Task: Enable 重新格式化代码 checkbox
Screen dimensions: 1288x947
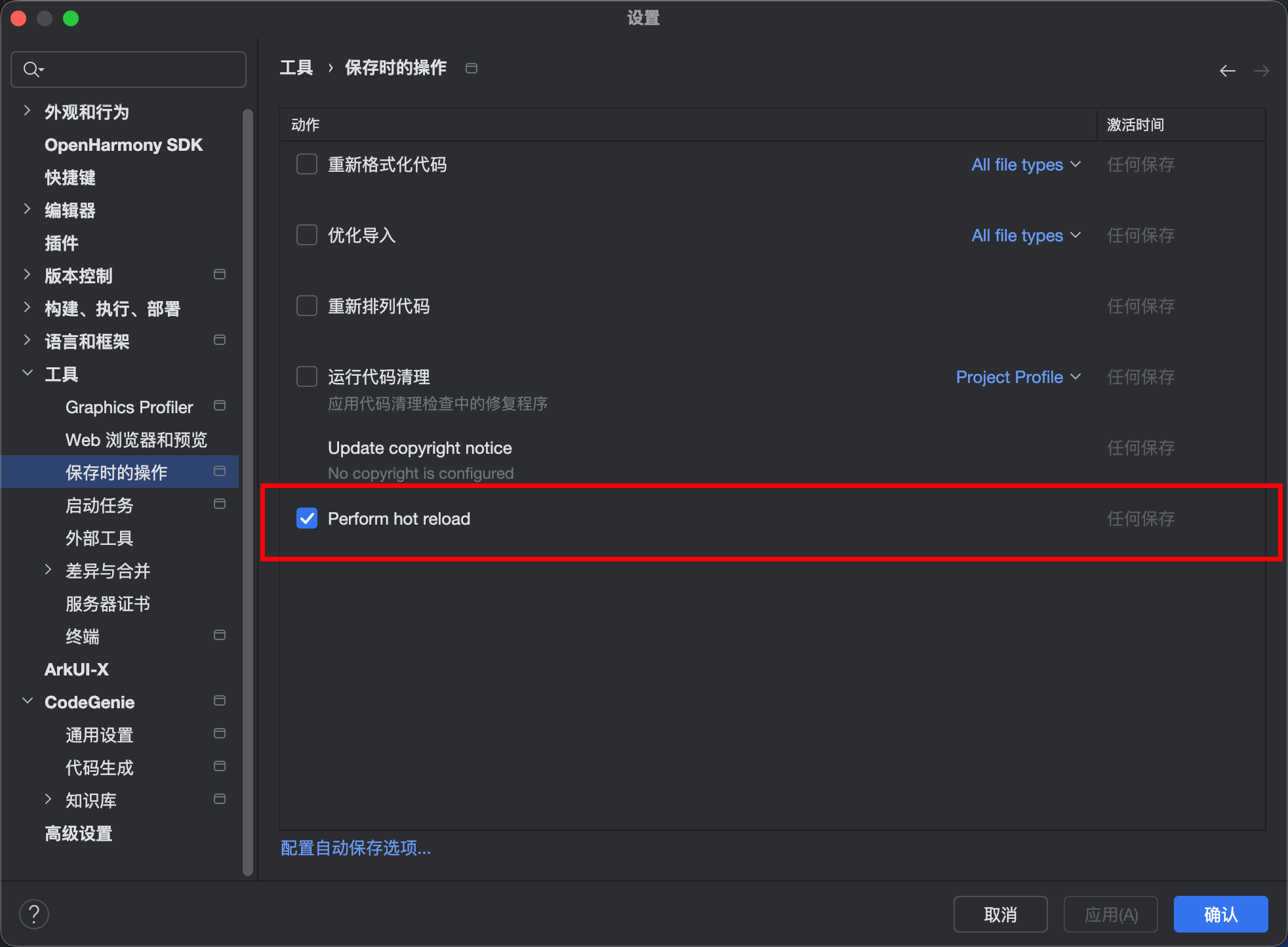Action: pos(307,164)
